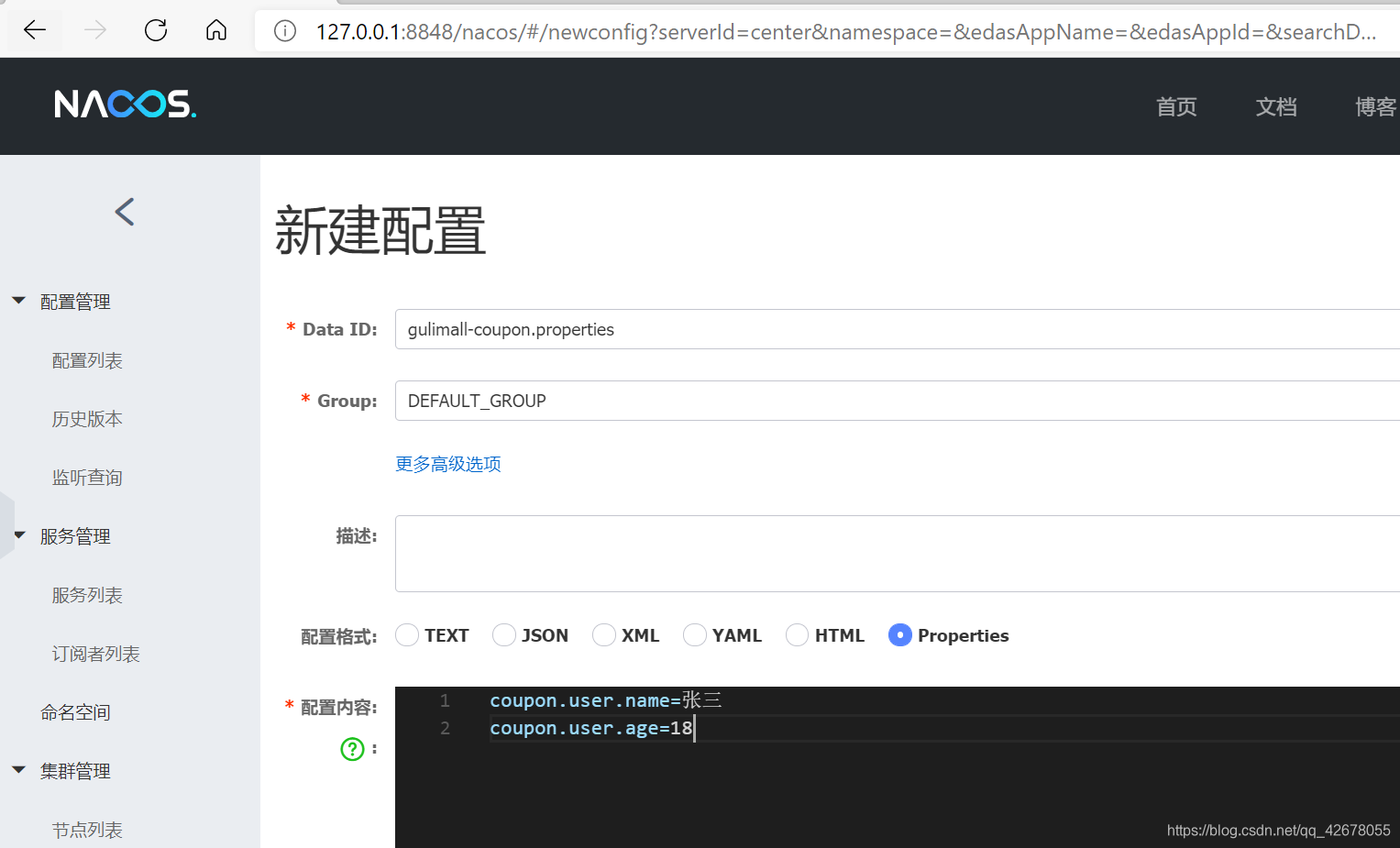
Task: Open 博客 in the top navigation
Action: [1376, 106]
